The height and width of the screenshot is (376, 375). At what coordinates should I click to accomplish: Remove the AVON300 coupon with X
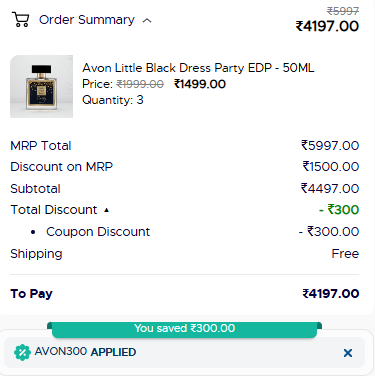[x=348, y=353]
